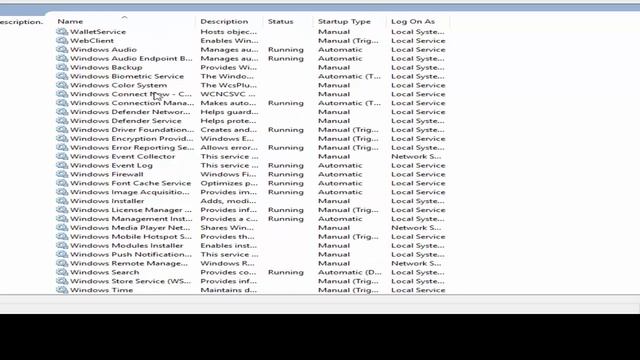Click the icon of Windows Audio Endpoint Builder
Viewport: 640px width, 360px height.
[x=62, y=58]
